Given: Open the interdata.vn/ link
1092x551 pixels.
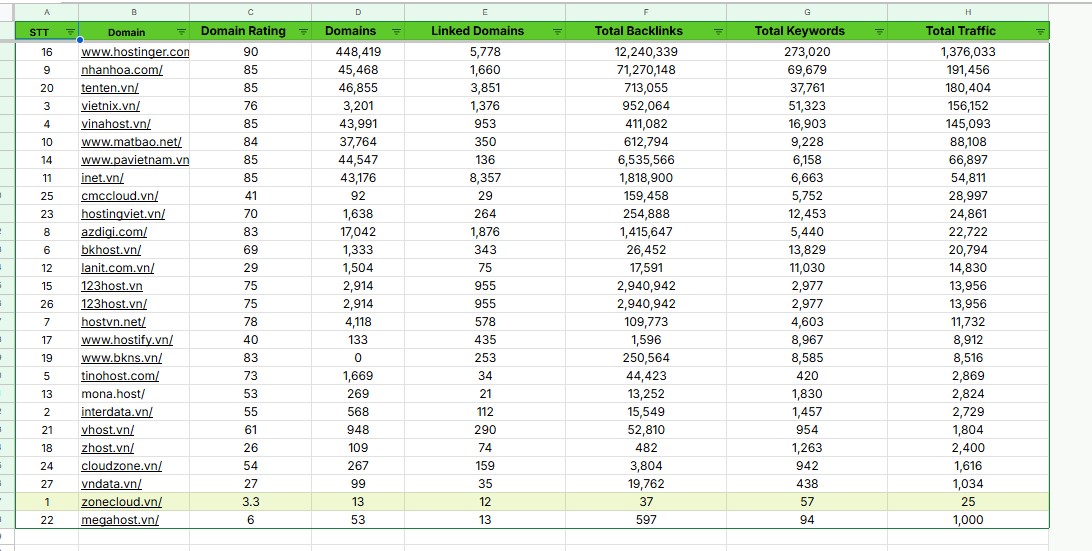Looking at the screenshot, I should (117, 412).
